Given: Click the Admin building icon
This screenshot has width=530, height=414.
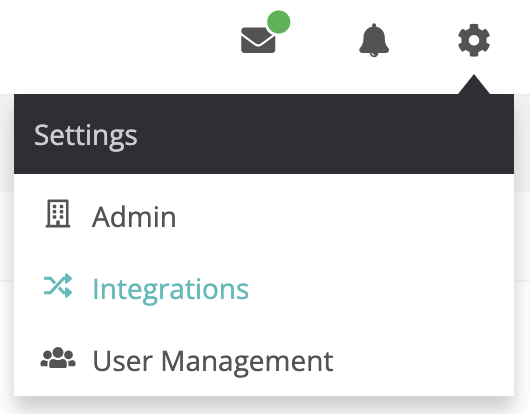Looking at the screenshot, I should click(x=58, y=214).
